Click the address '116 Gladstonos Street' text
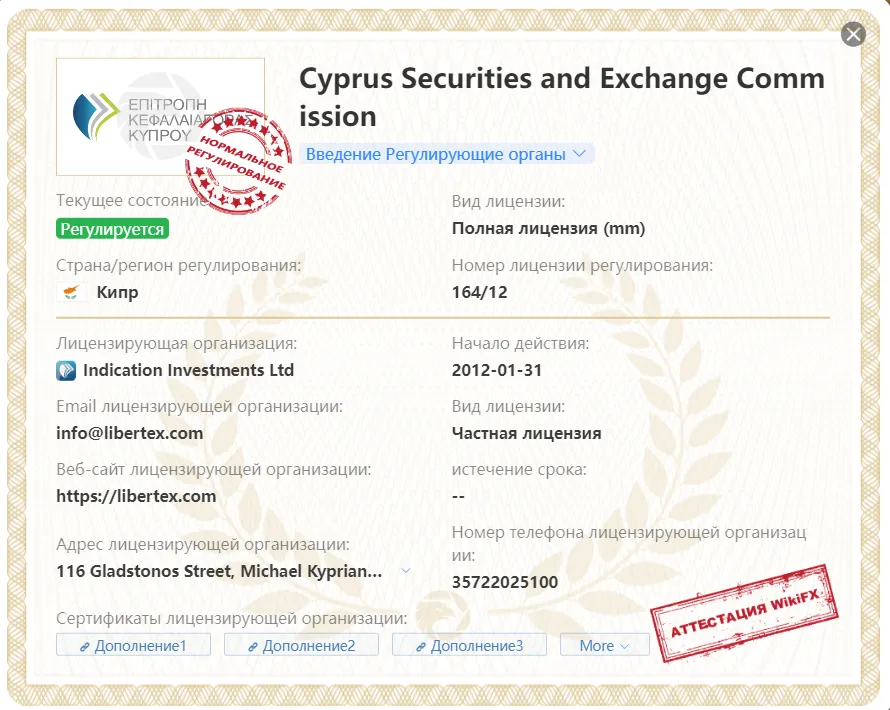The width and height of the screenshot is (890, 710). (x=219, y=571)
